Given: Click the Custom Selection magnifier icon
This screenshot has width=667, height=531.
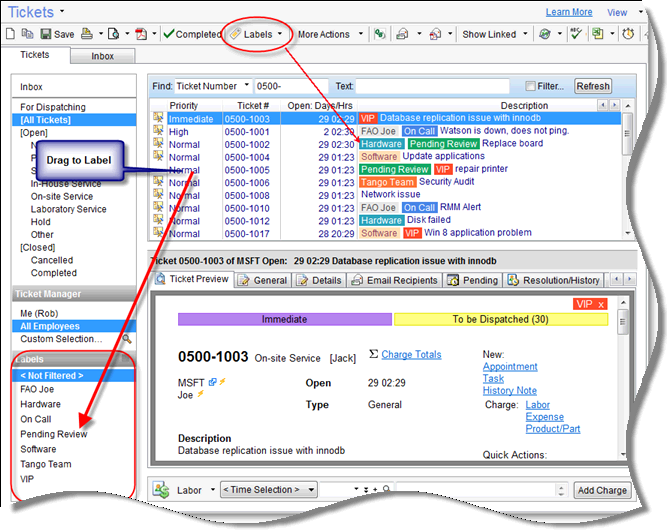Looking at the screenshot, I should click(127, 339).
